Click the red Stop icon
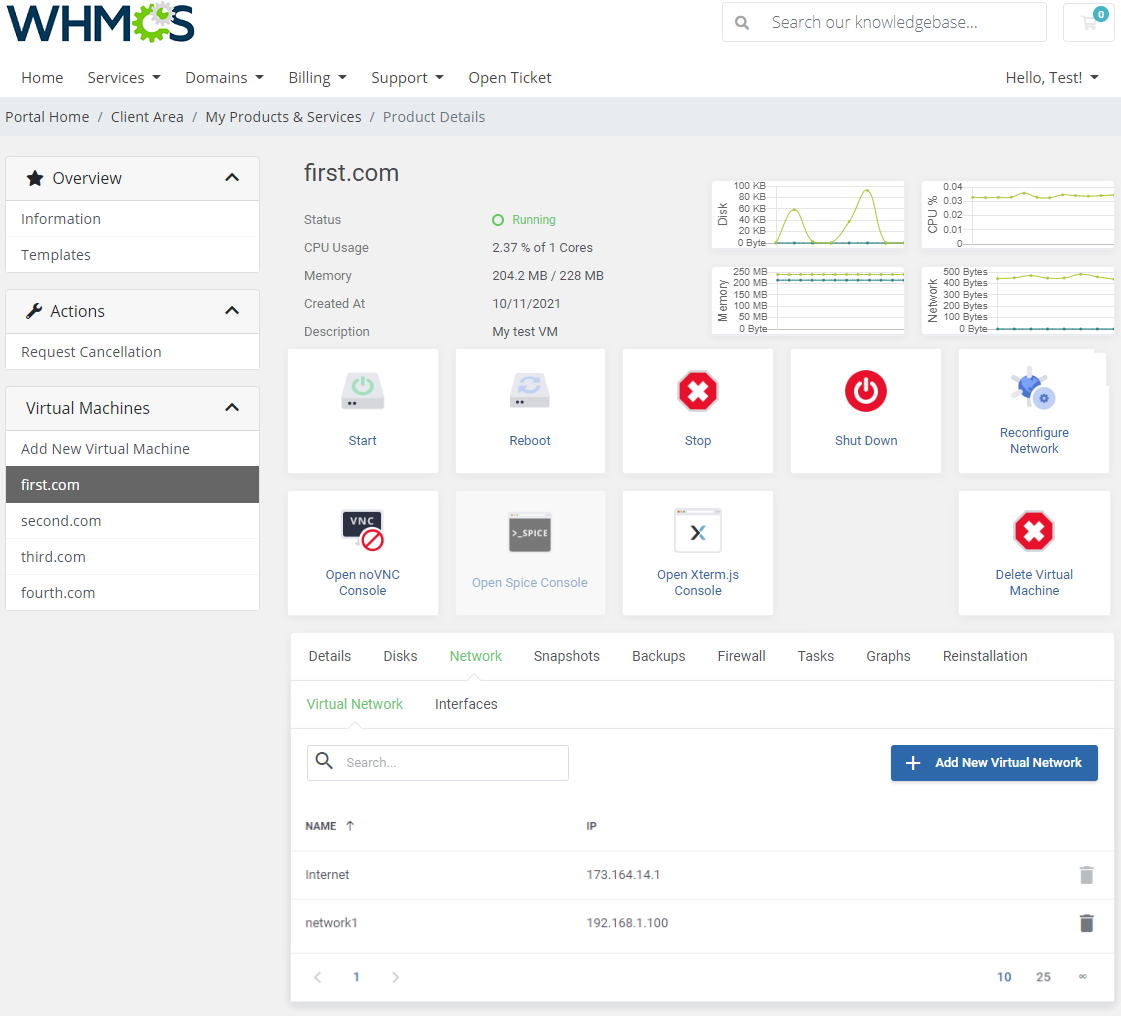The height and width of the screenshot is (1016, 1121). coord(698,391)
